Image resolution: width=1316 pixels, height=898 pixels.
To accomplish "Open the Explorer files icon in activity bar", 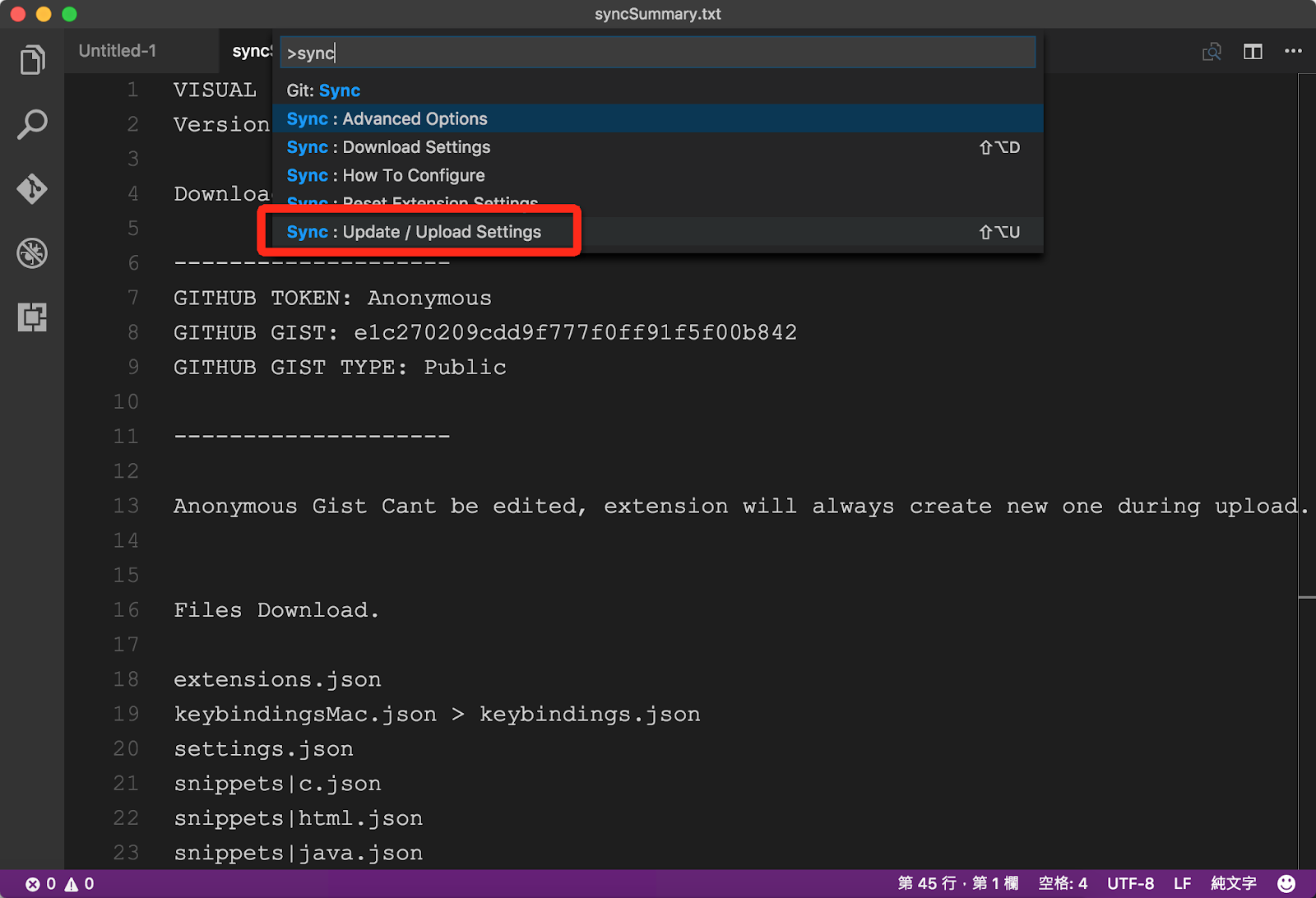I will (32, 60).
